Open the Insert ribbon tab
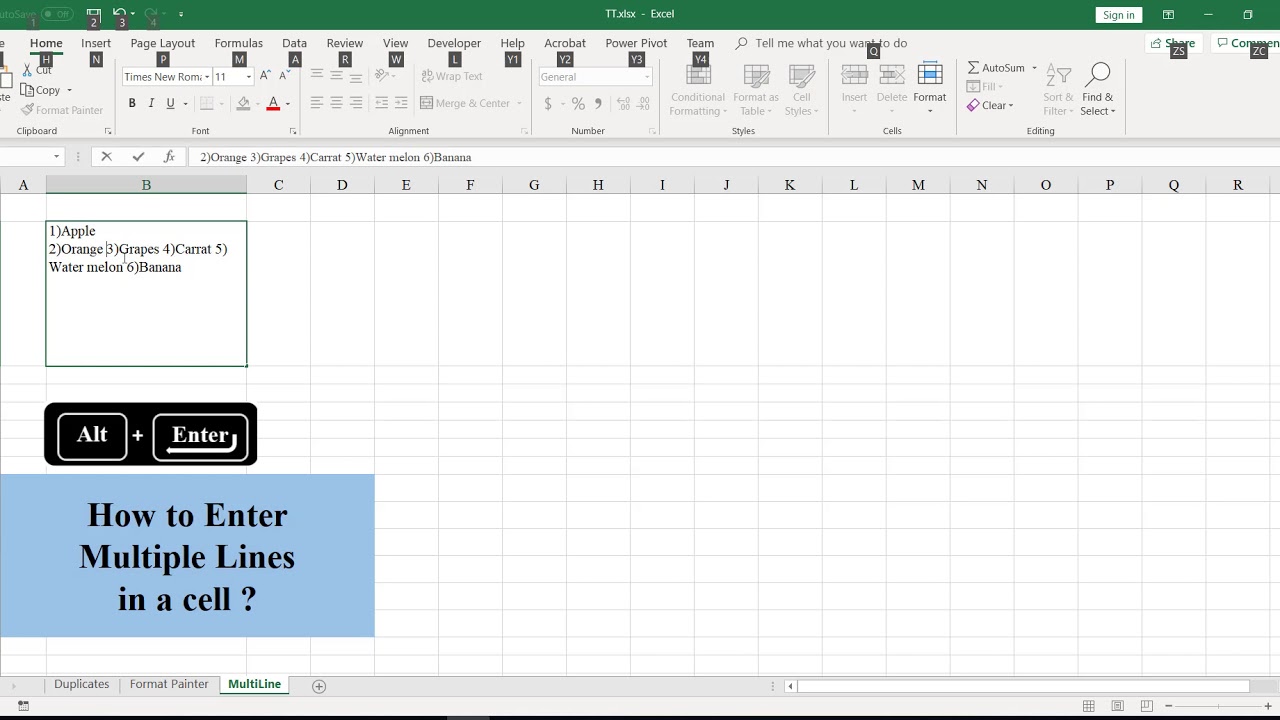The width and height of the screenshot is (1280, 720). click(96, 43)
